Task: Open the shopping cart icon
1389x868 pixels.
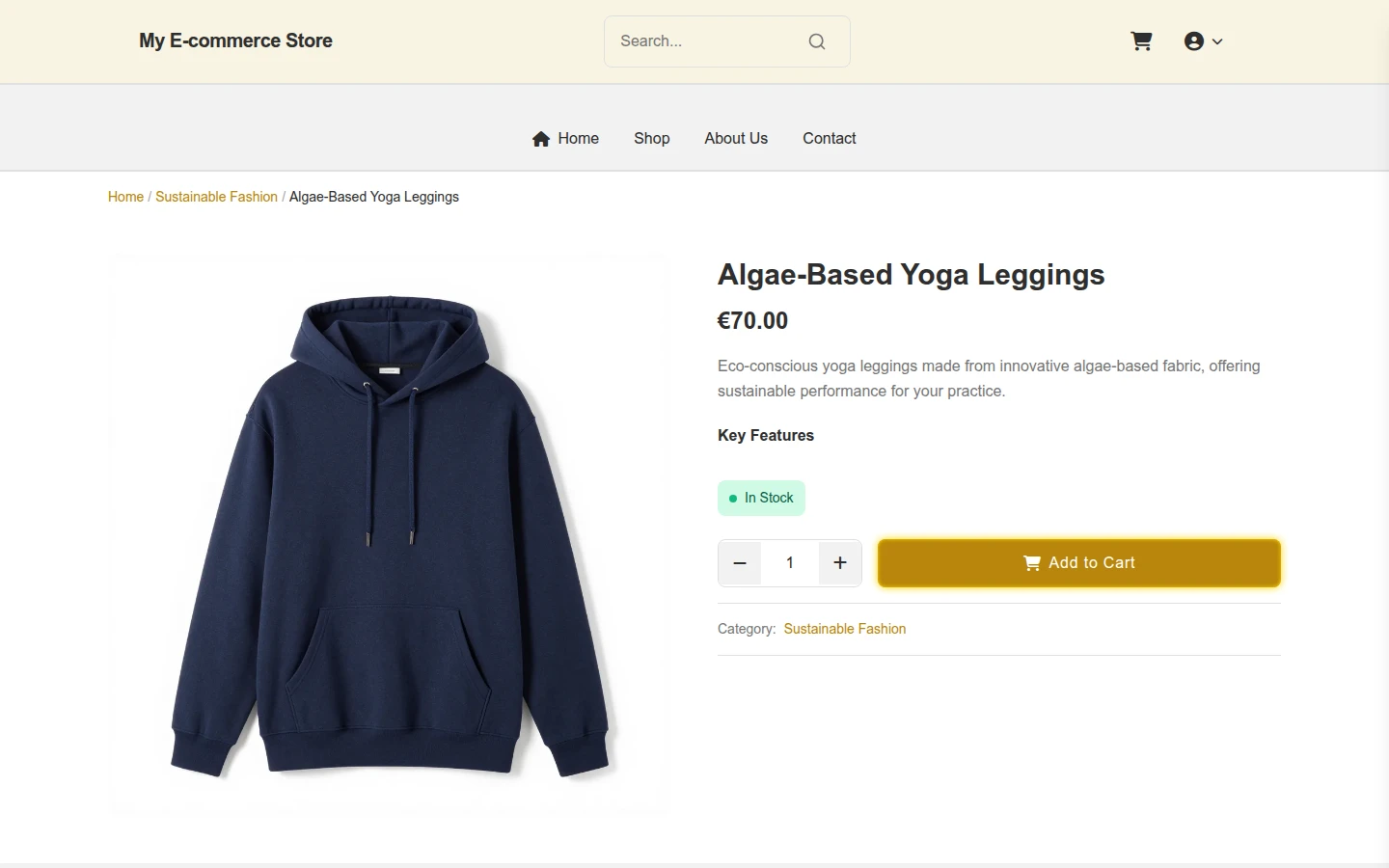Action: click(x=1141, y=41)
